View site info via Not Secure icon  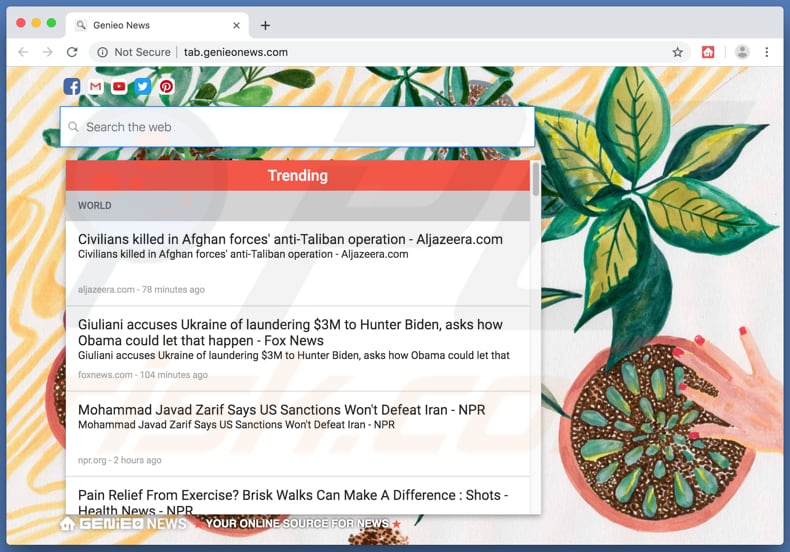(x=102, y=52)
